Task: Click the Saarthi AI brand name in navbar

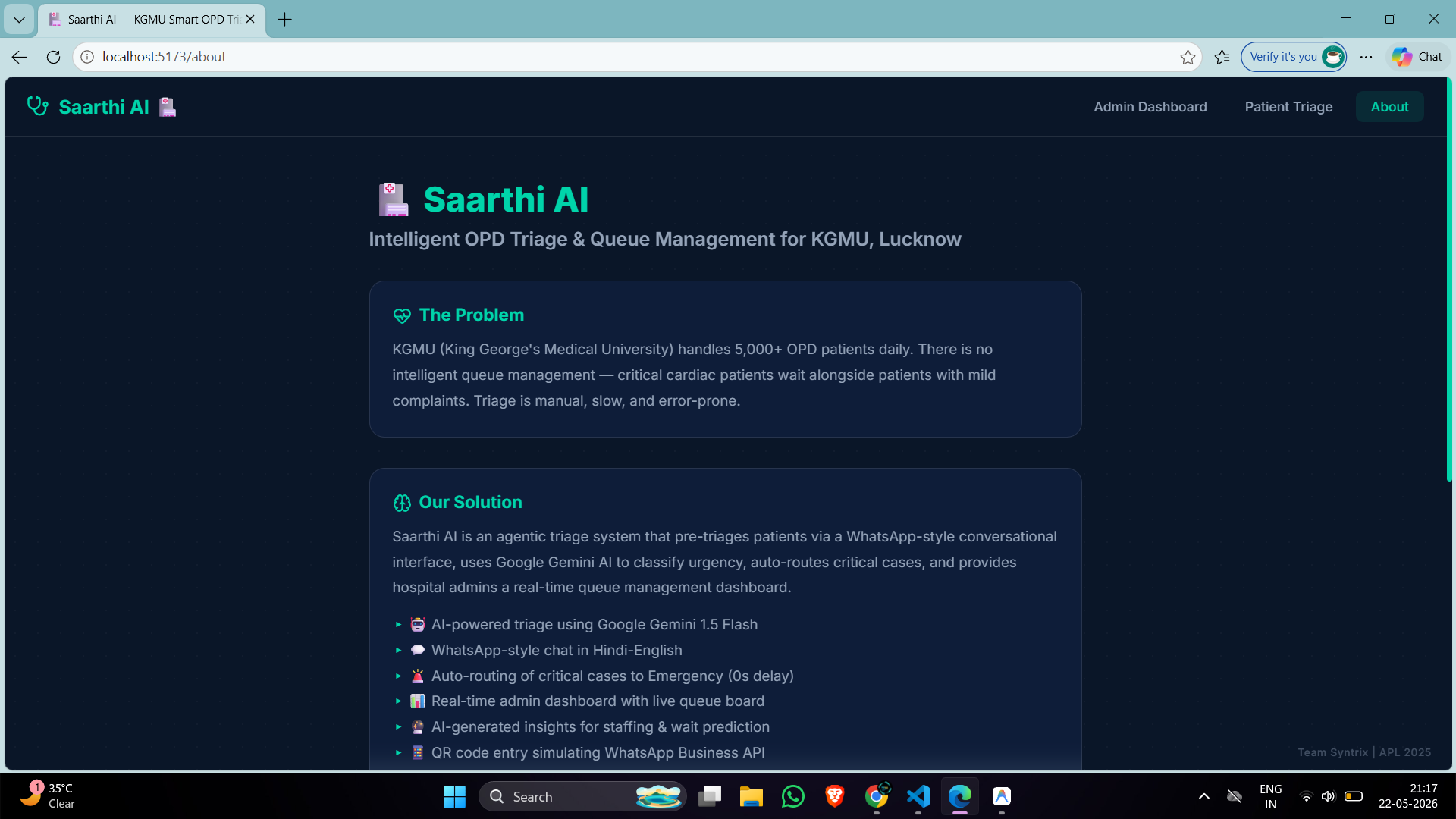Action: 104,107
